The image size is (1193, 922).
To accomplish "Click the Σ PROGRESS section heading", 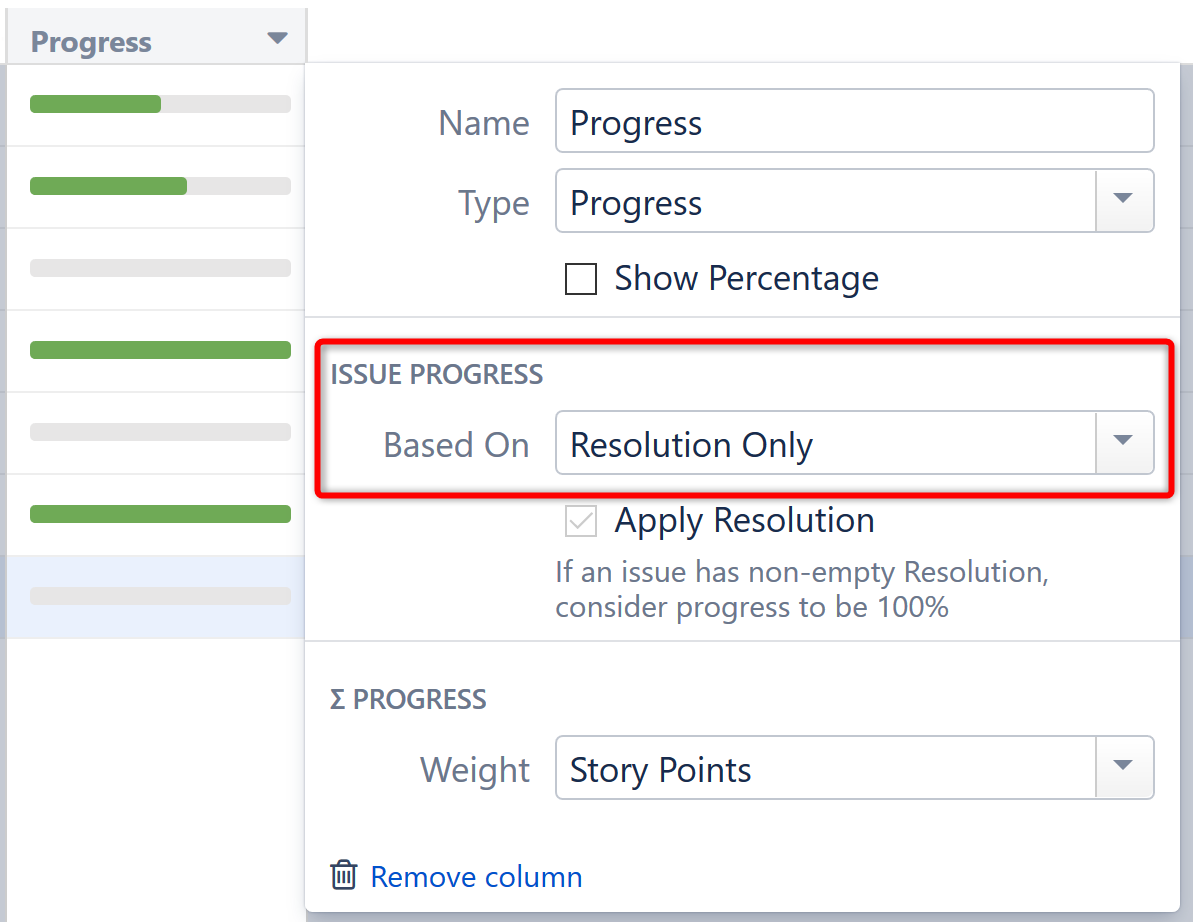I will (x=407, y=700).
